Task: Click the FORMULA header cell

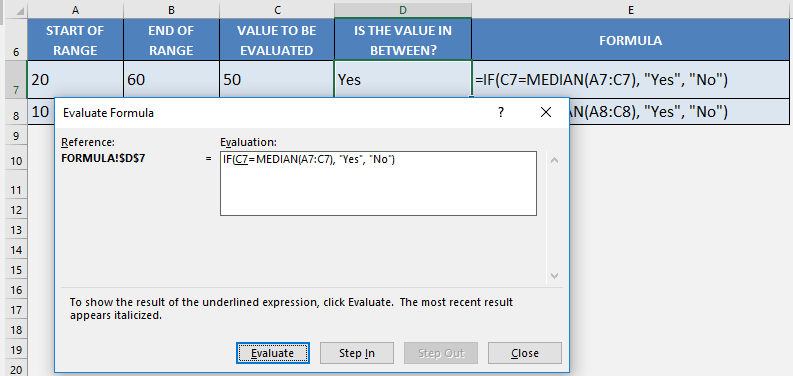Action: 630,40
